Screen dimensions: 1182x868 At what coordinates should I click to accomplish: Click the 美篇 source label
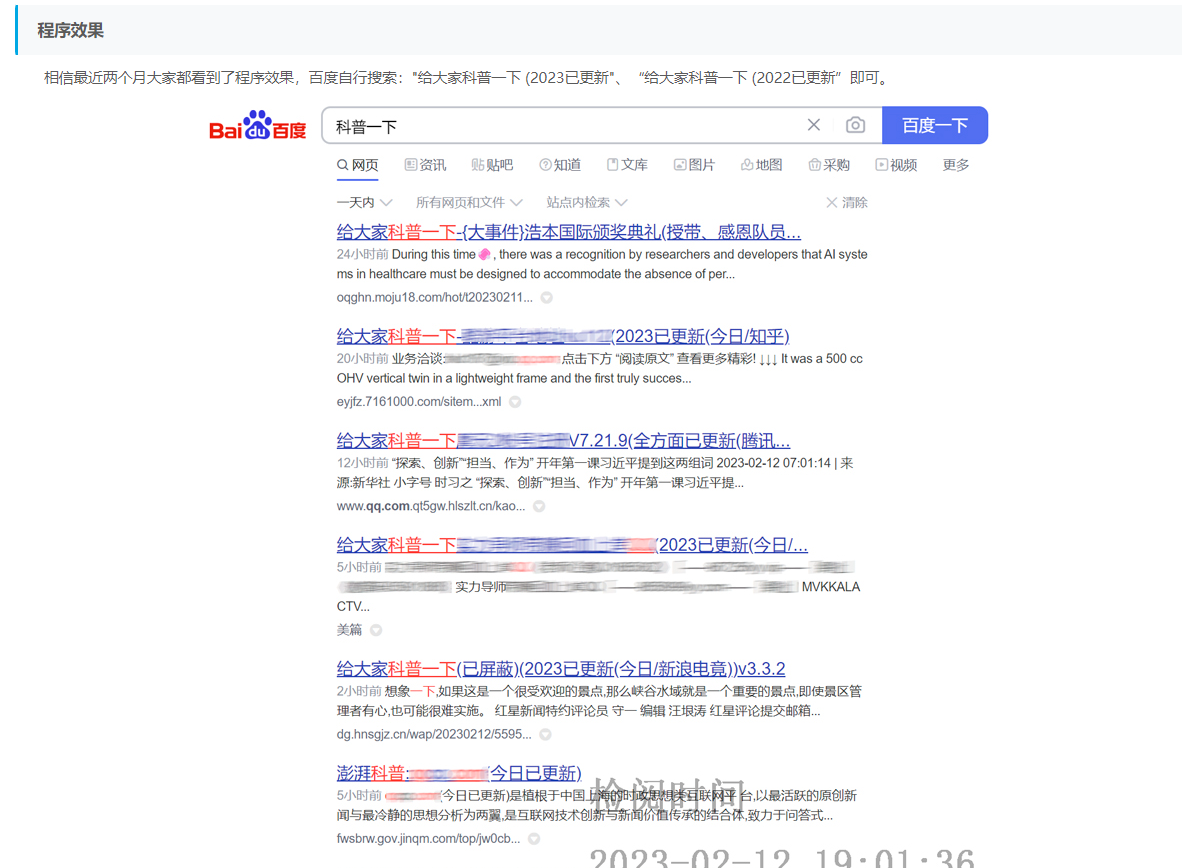(x=349, y=630)
